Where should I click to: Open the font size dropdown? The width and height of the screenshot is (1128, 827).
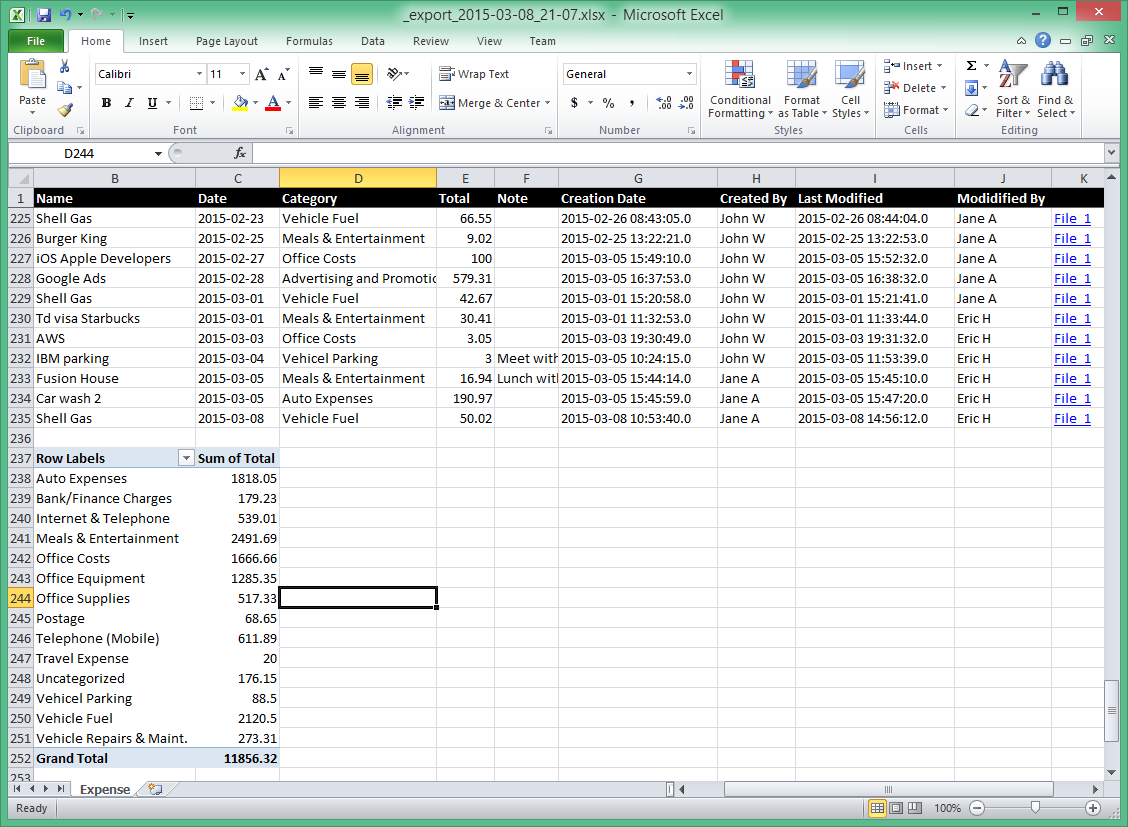point(242,74)
